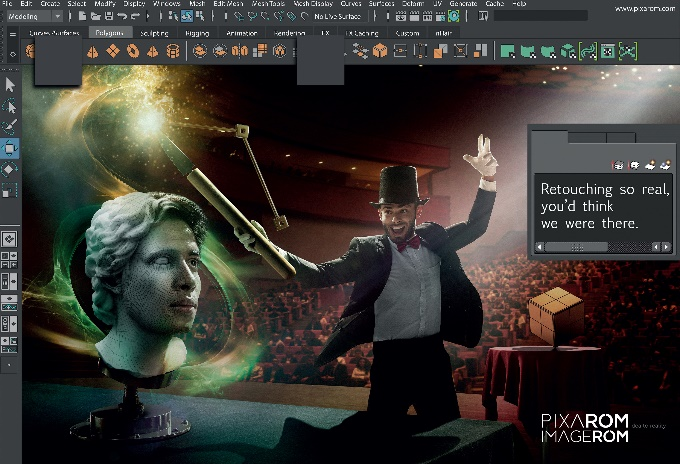Viewport: 680px width, 464px height.
Task: Switch to the Sculpting shelf tab
Action: [154, 33]
